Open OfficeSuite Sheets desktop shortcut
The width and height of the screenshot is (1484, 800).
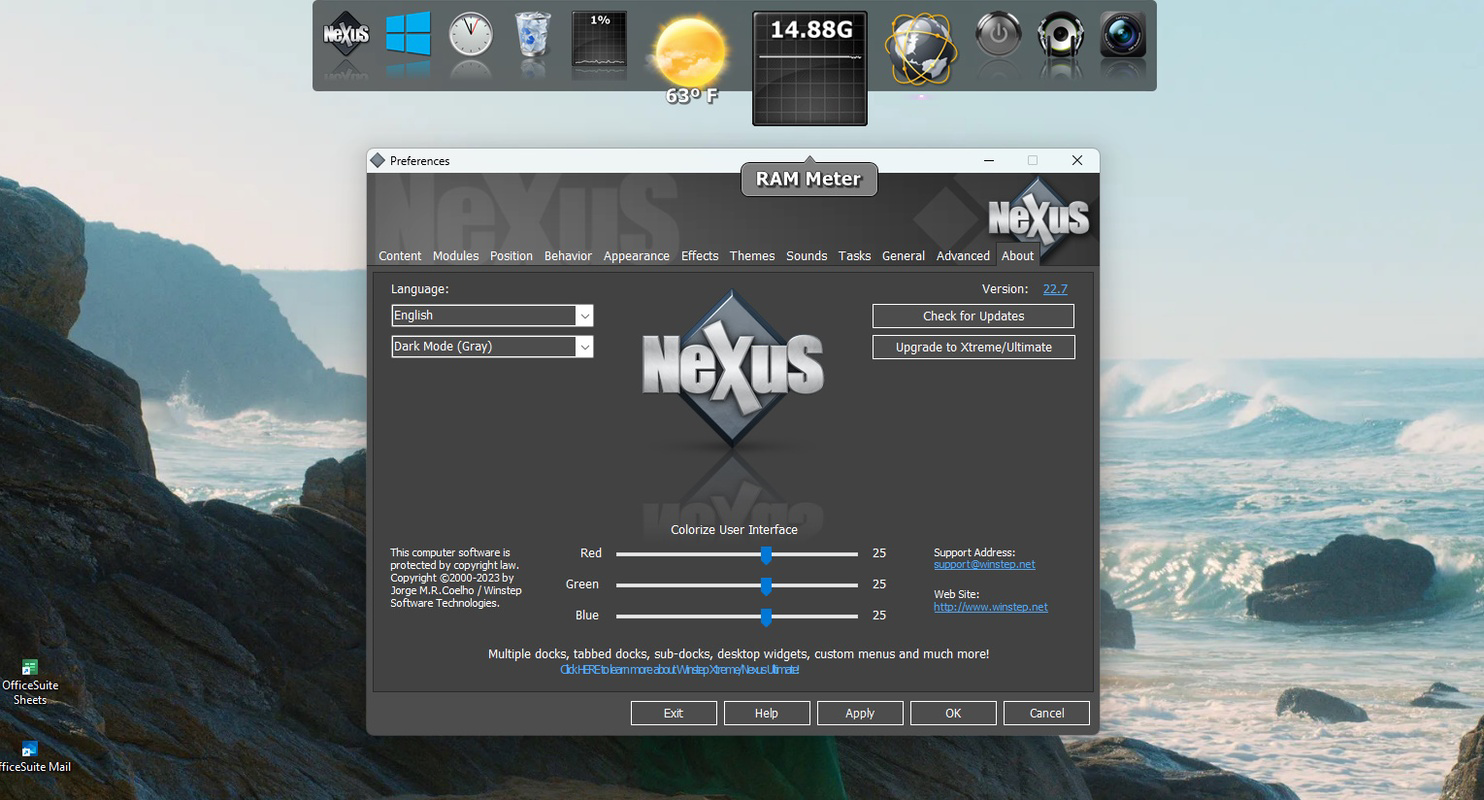[30, 683]
